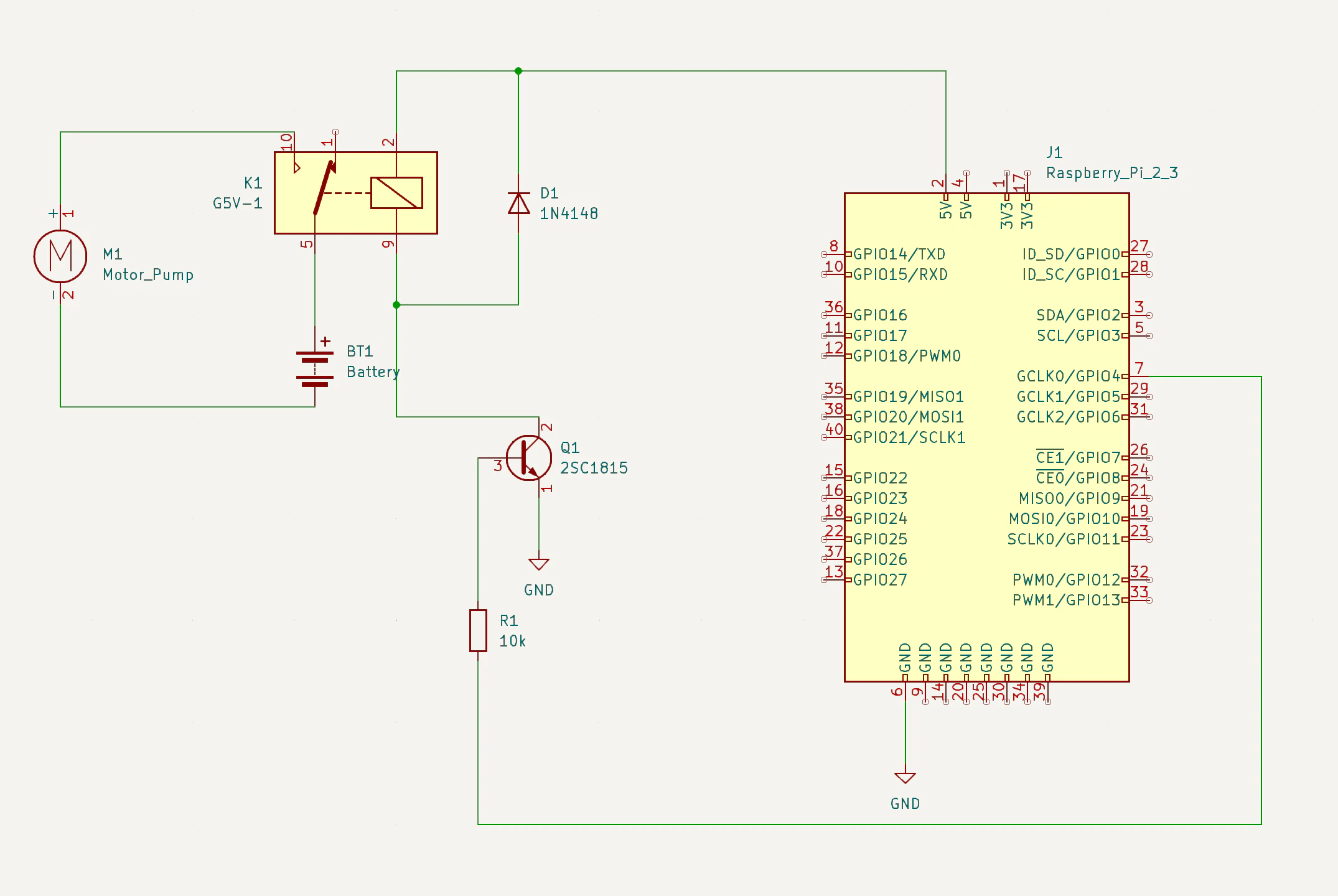Click the GND symbol under Q1 emitter

[539, 564]
